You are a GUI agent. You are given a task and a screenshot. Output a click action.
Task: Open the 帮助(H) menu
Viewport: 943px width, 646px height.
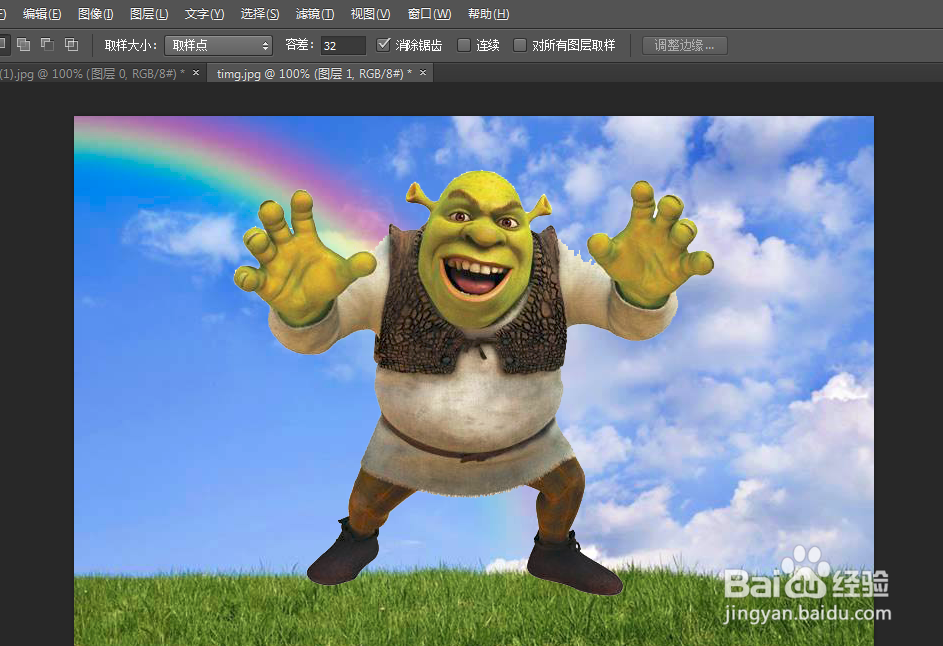(x=488, y=14)
